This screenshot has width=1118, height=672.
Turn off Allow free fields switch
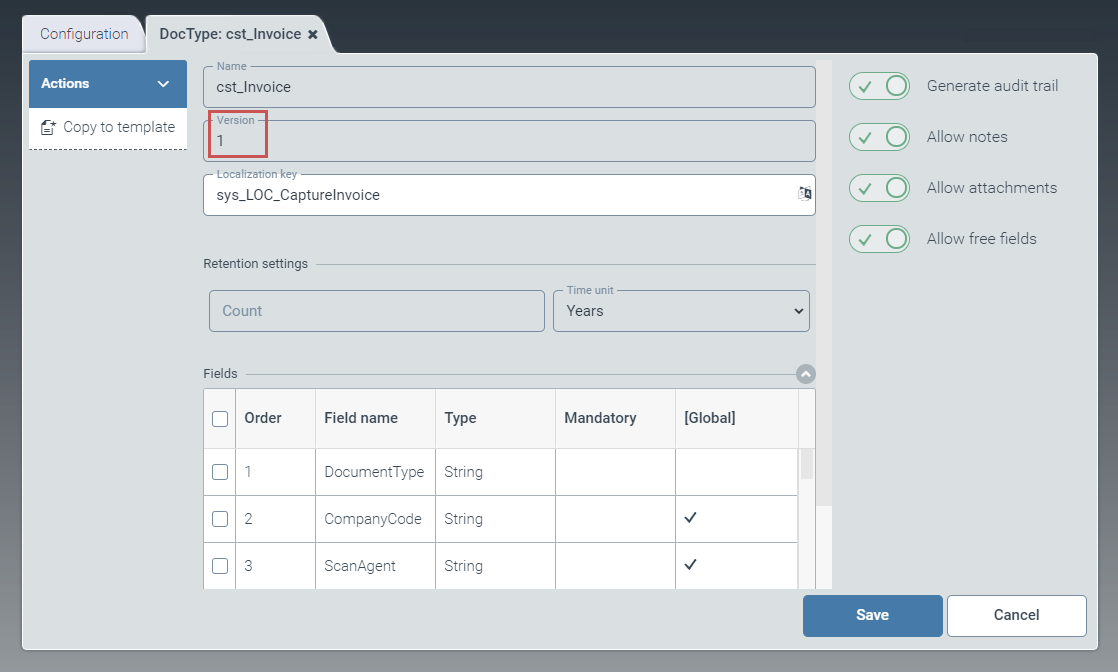[x=879, y=239]
